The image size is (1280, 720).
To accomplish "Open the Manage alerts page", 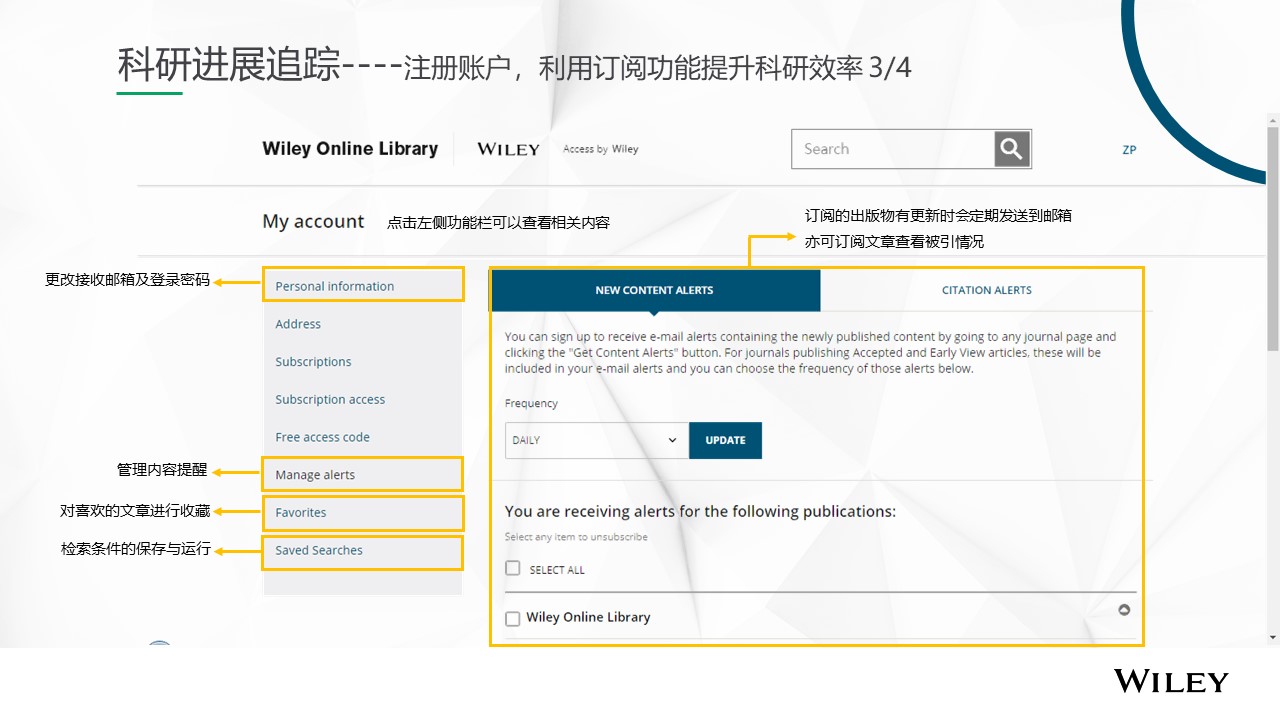I will tap(314, 474).
